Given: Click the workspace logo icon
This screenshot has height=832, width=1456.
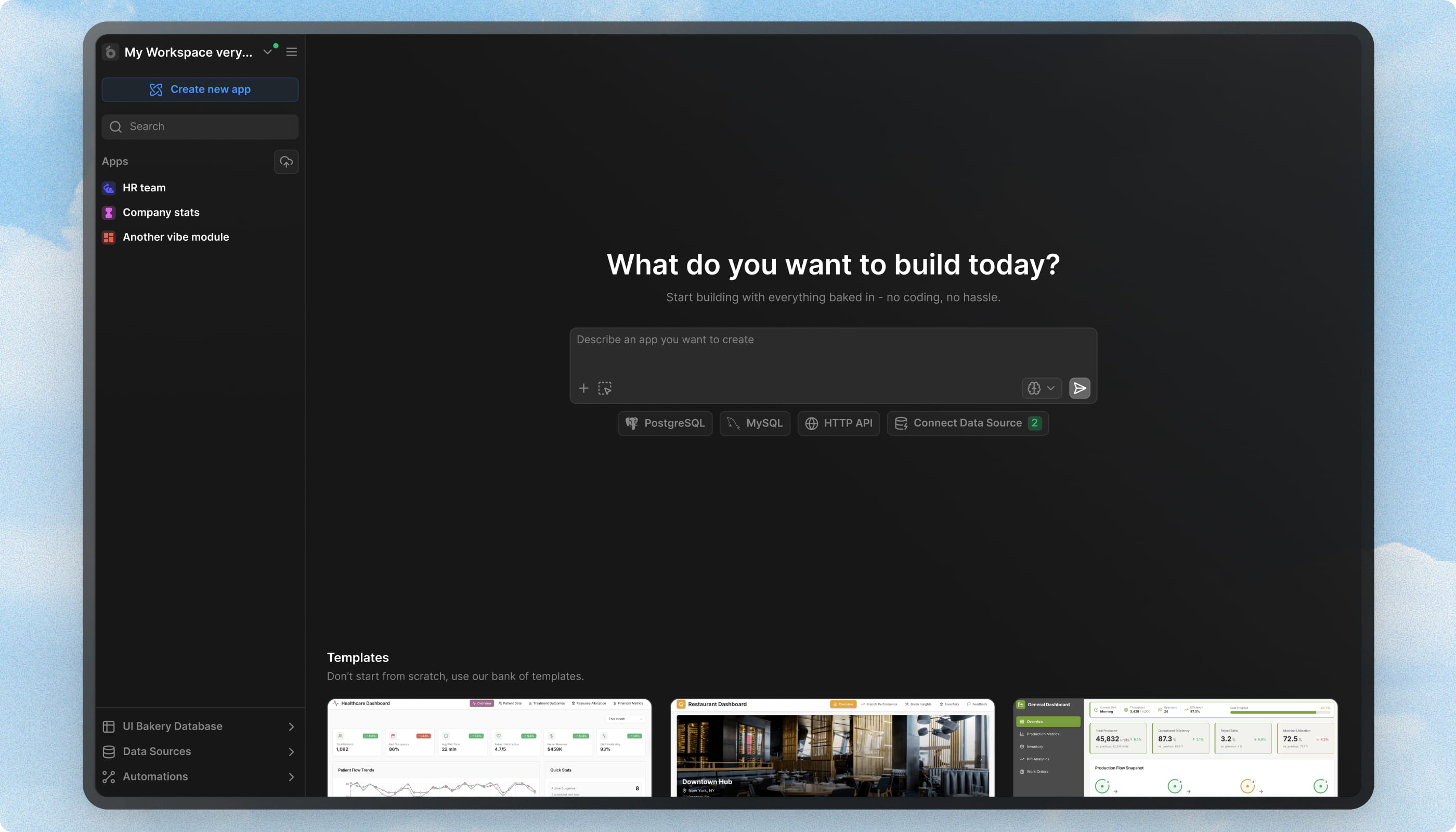Looking at the screenshot, I should (111, 52).
